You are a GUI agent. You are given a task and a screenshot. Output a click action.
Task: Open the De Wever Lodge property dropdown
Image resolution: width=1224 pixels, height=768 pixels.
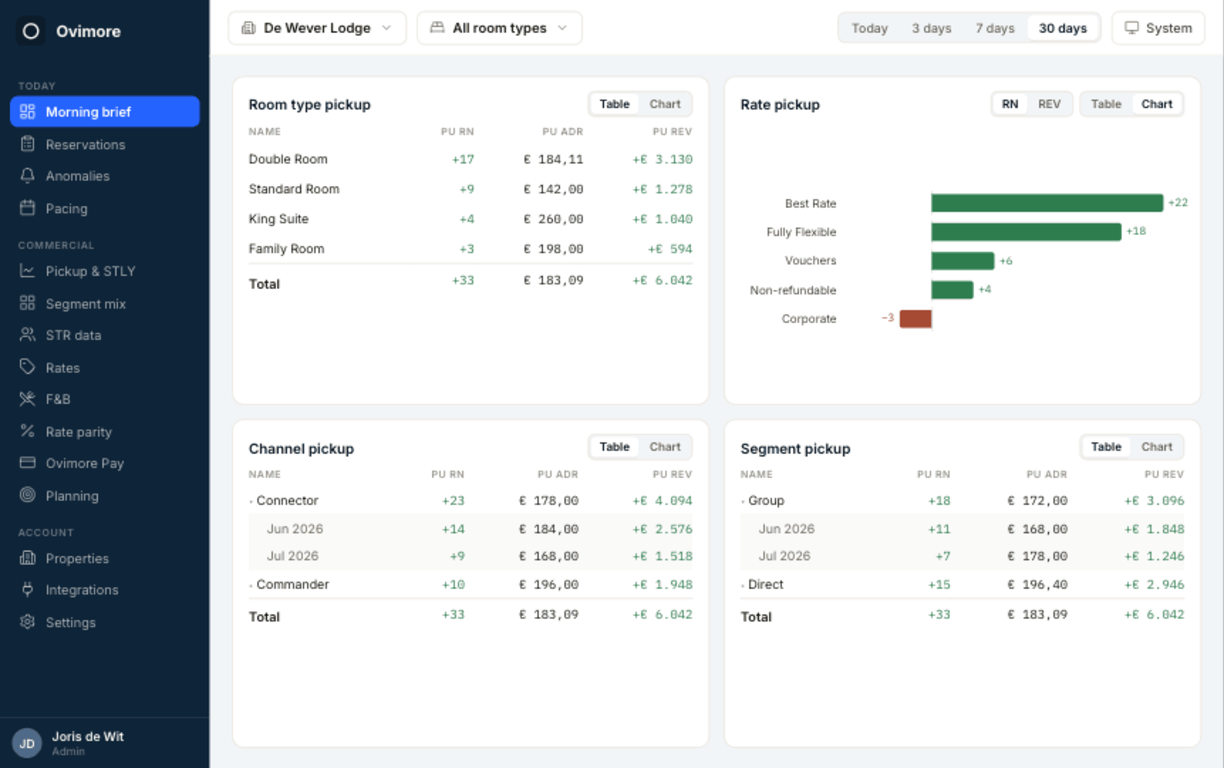click(x=317, y=28)
